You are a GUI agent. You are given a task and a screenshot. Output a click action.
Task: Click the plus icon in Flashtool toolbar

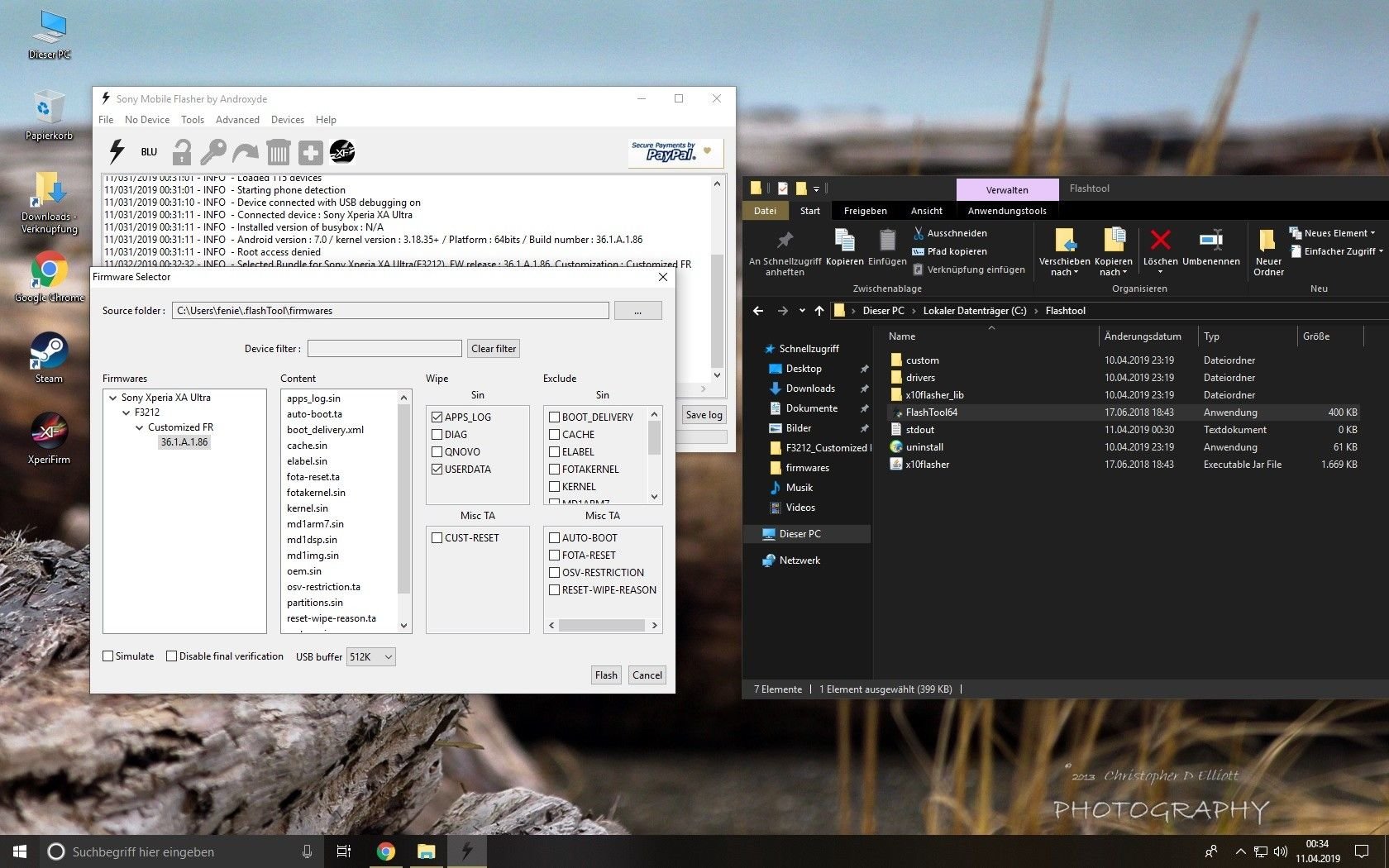tap(311, 152)
